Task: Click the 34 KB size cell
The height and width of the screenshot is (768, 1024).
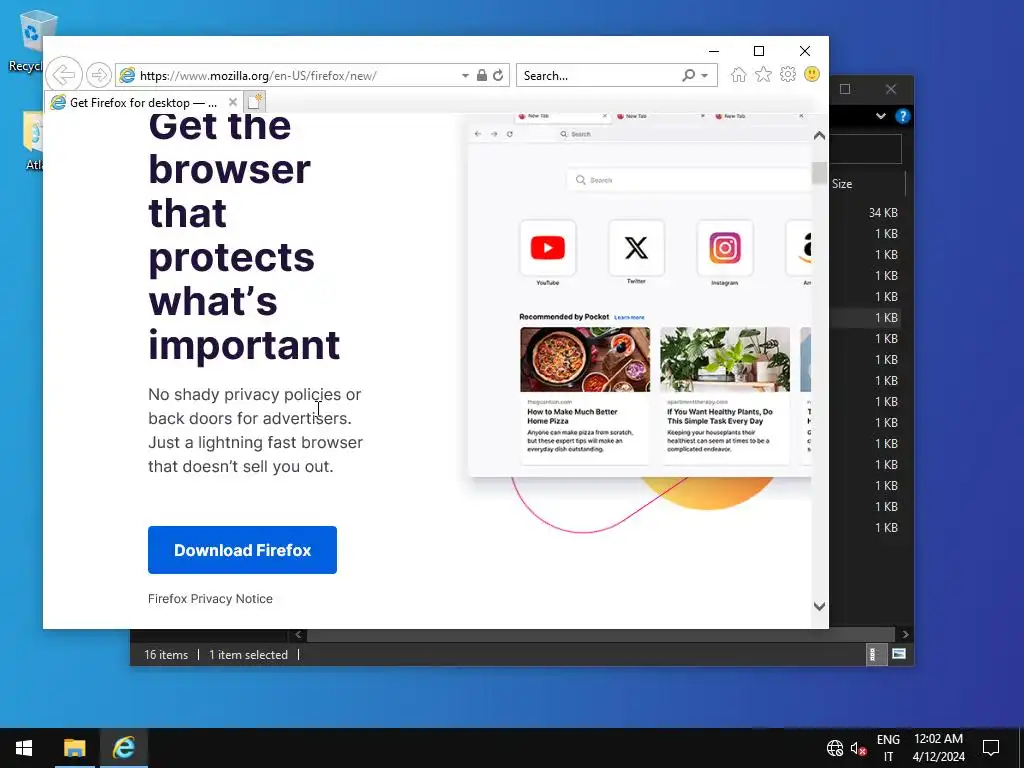Action: [x=883, y=213]
